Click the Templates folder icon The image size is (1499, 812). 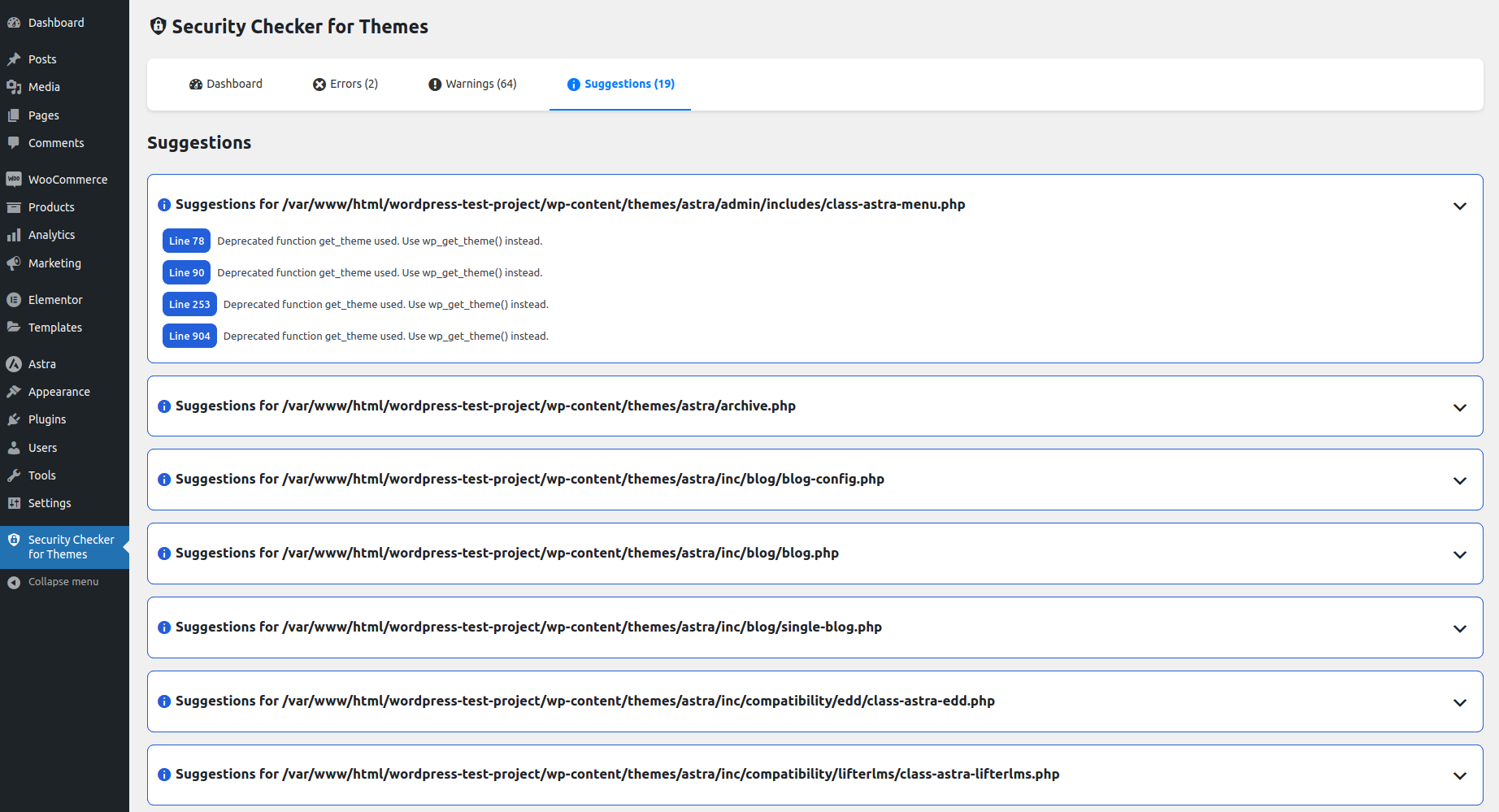click(x=14, y=328)
